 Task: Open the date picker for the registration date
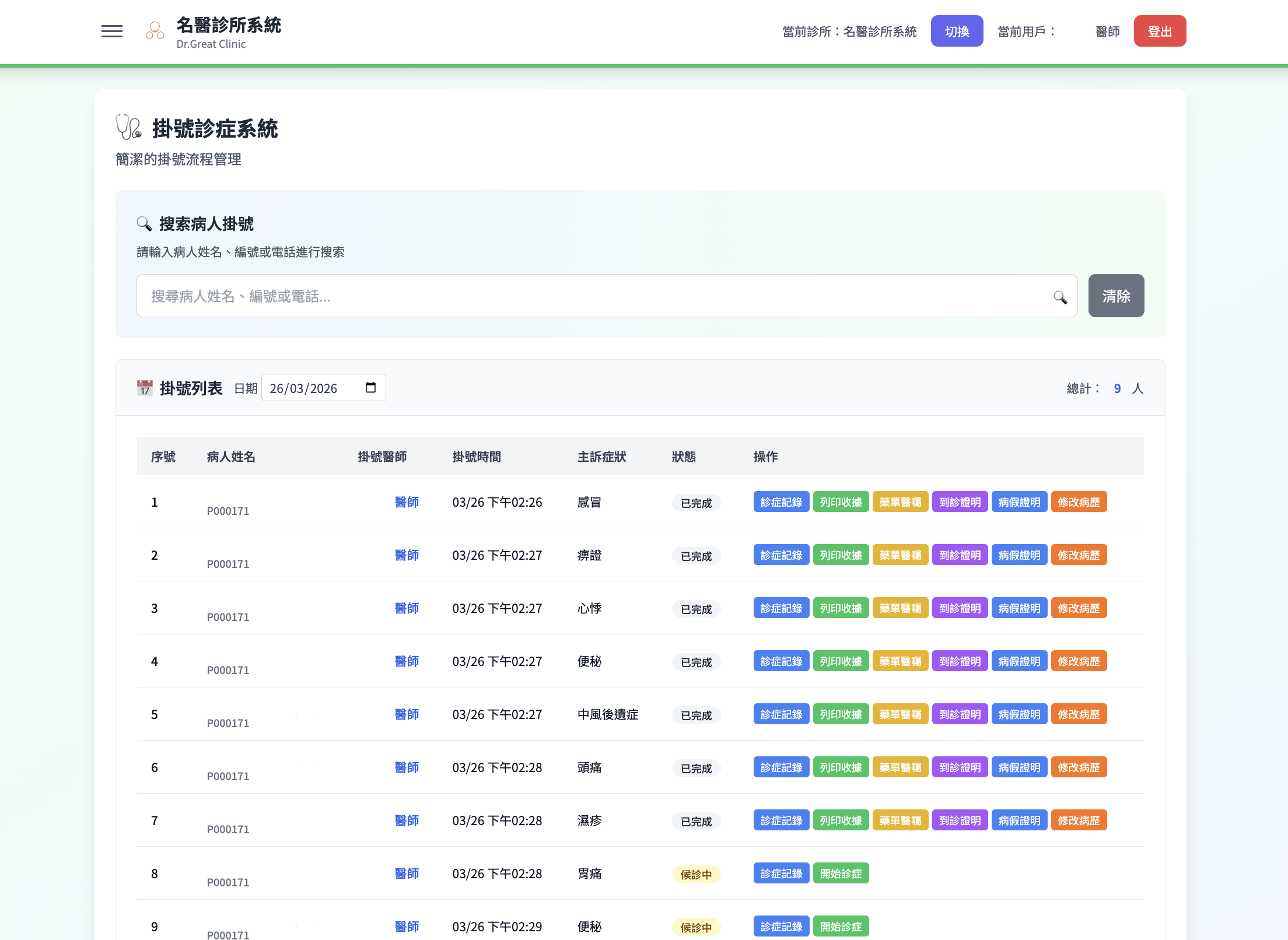pos(372,387)
